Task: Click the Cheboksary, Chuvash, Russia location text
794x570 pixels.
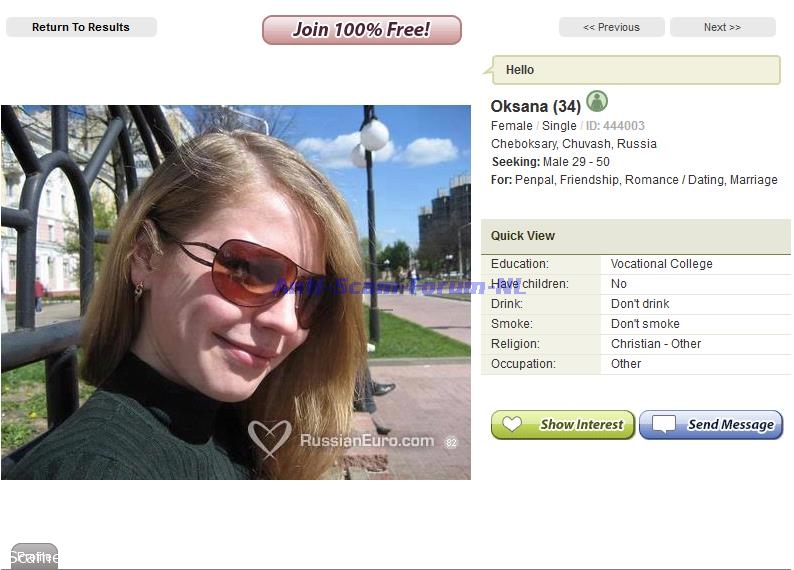Action: pyautogui.click(x=573, y=144)
